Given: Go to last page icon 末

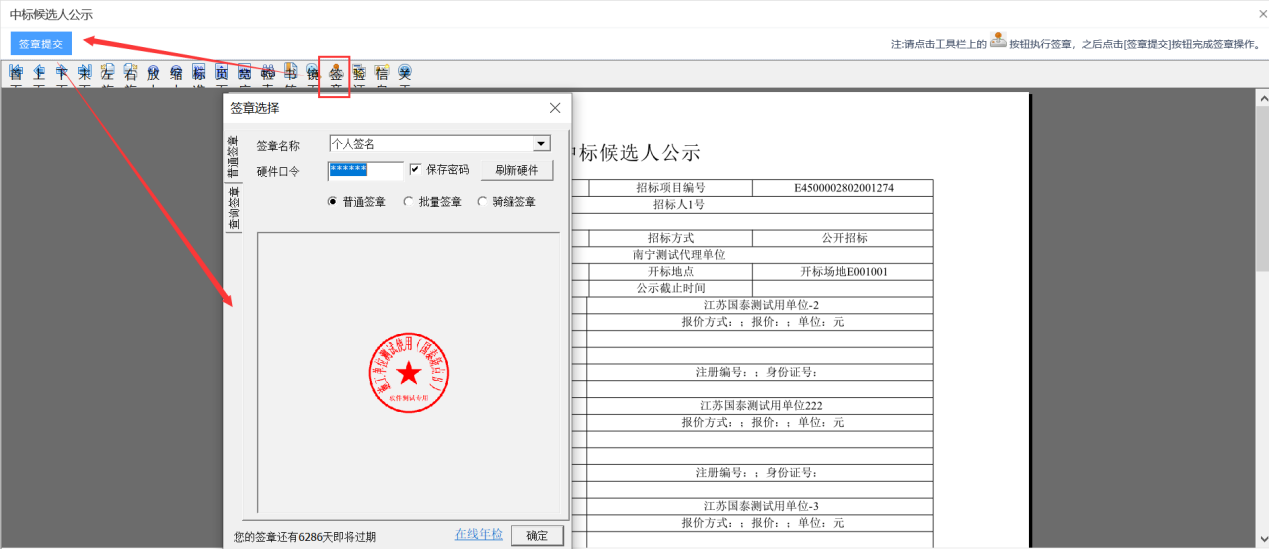Looking at the screenshot, I should click(x=85, y=73).
